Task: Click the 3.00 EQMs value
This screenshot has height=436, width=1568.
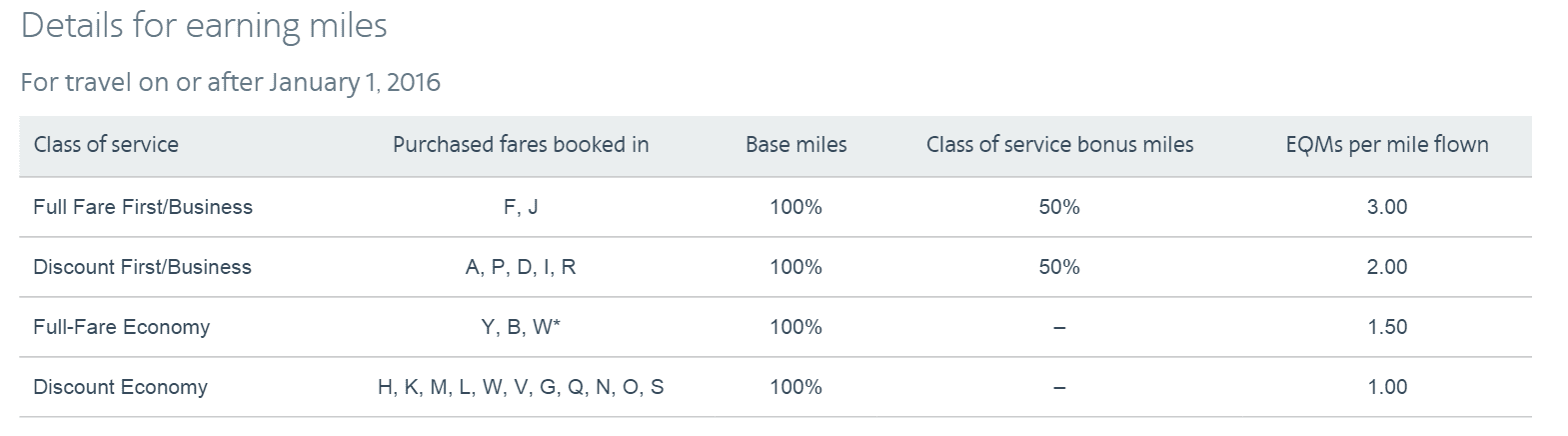Action: (x=1387, y=207)
